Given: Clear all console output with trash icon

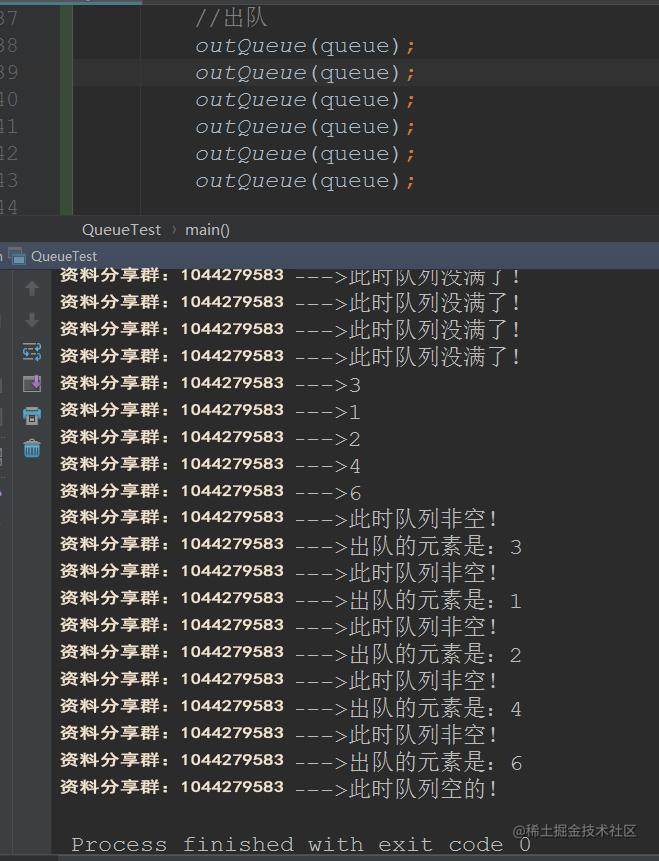Looking at the screenshot, I should click(x=32, y=449).
